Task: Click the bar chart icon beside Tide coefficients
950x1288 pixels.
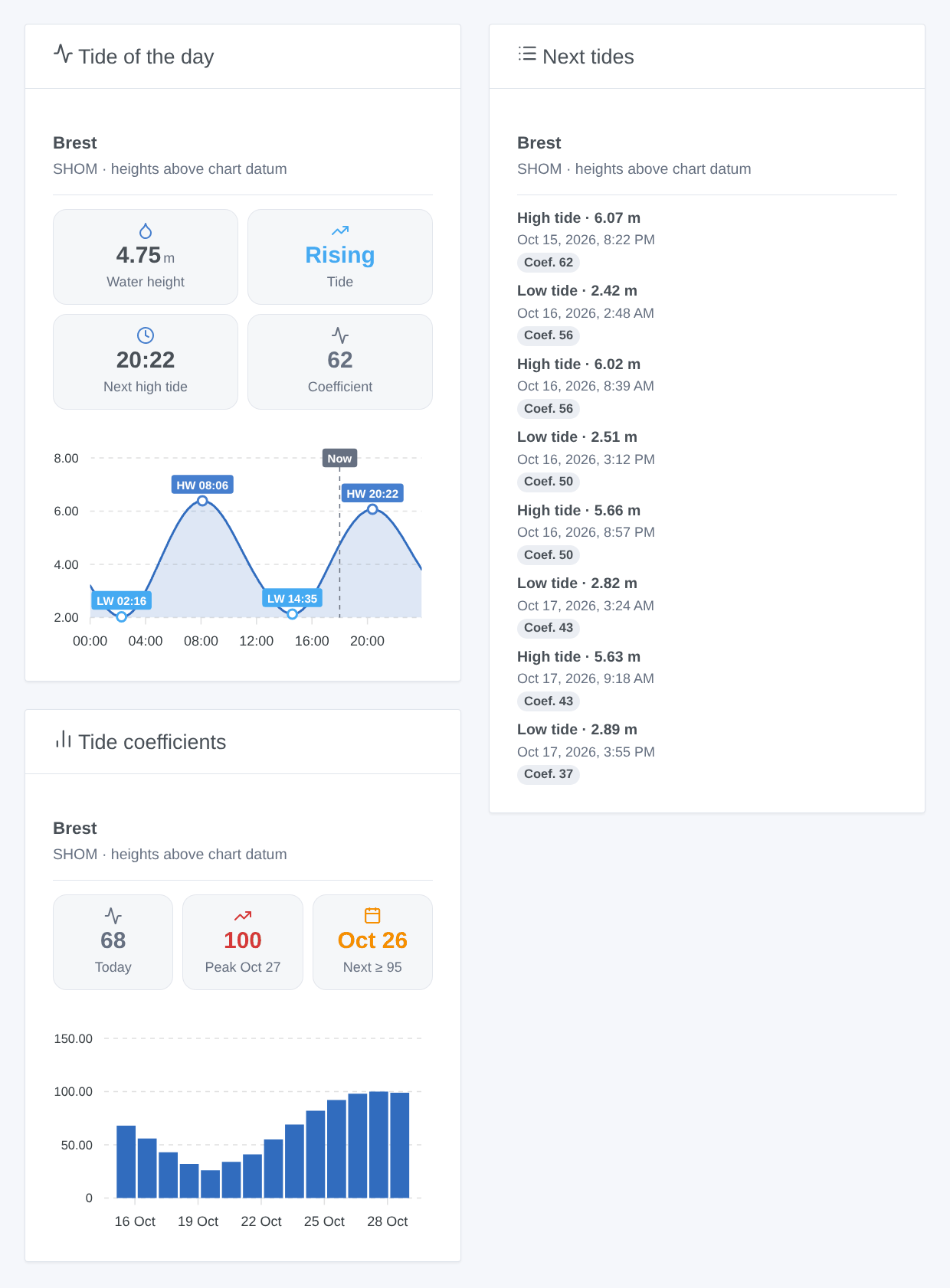Action: (x=63, y=739)
